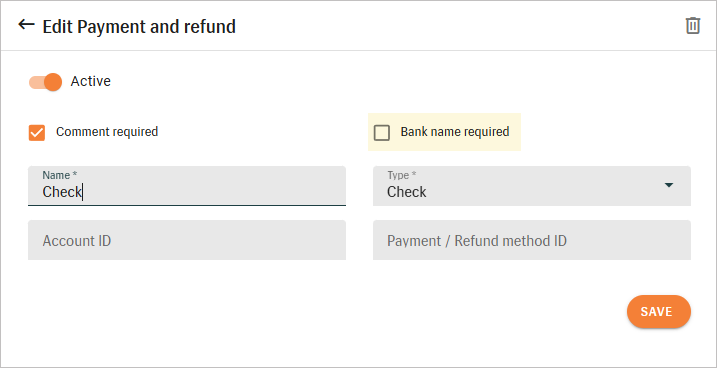Click the 'Edit Payment and refund' heading

coord(139,27)
